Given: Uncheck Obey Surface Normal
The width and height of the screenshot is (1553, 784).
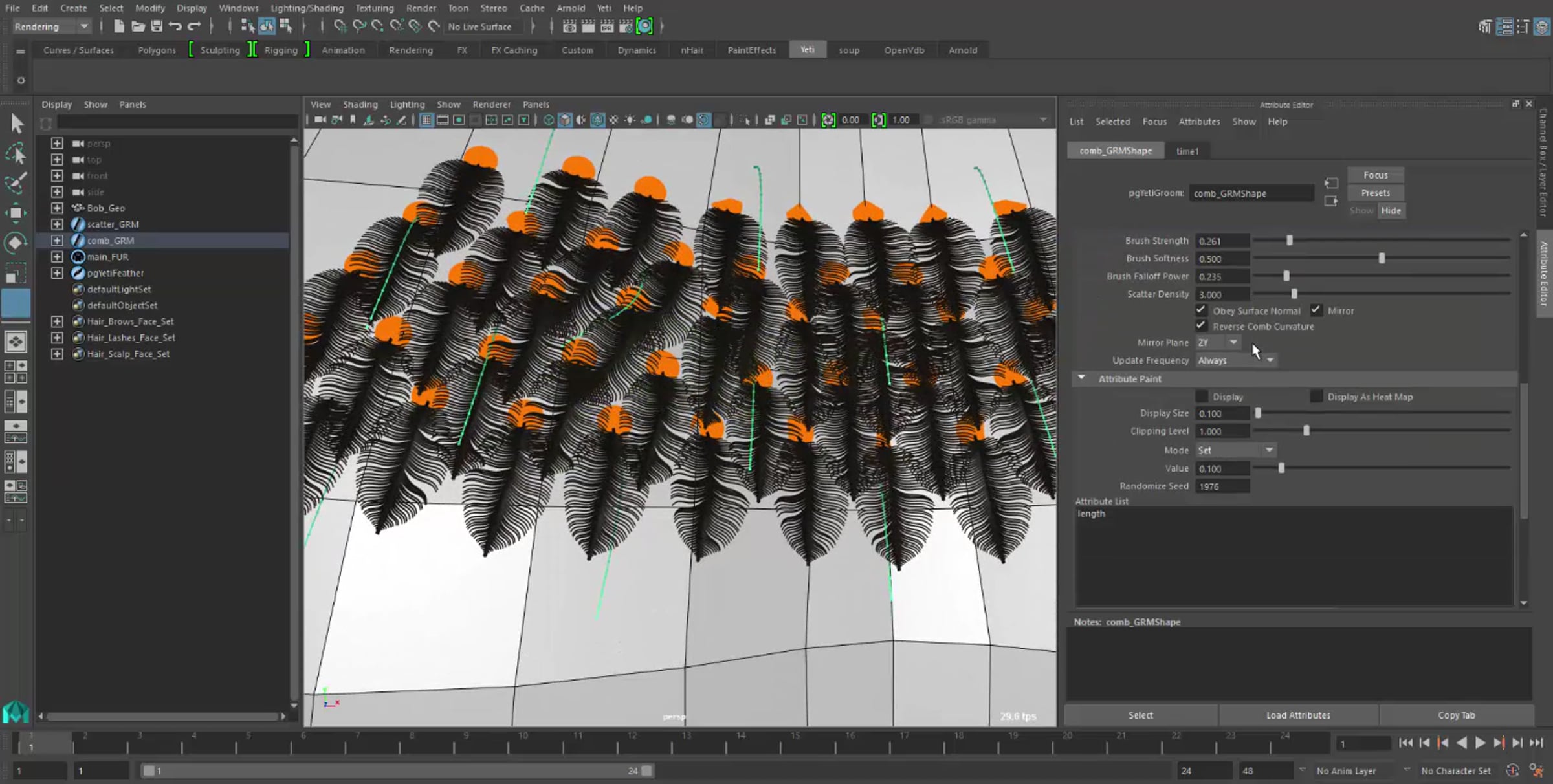Looking at the screenshot, I should (1201, 310).
